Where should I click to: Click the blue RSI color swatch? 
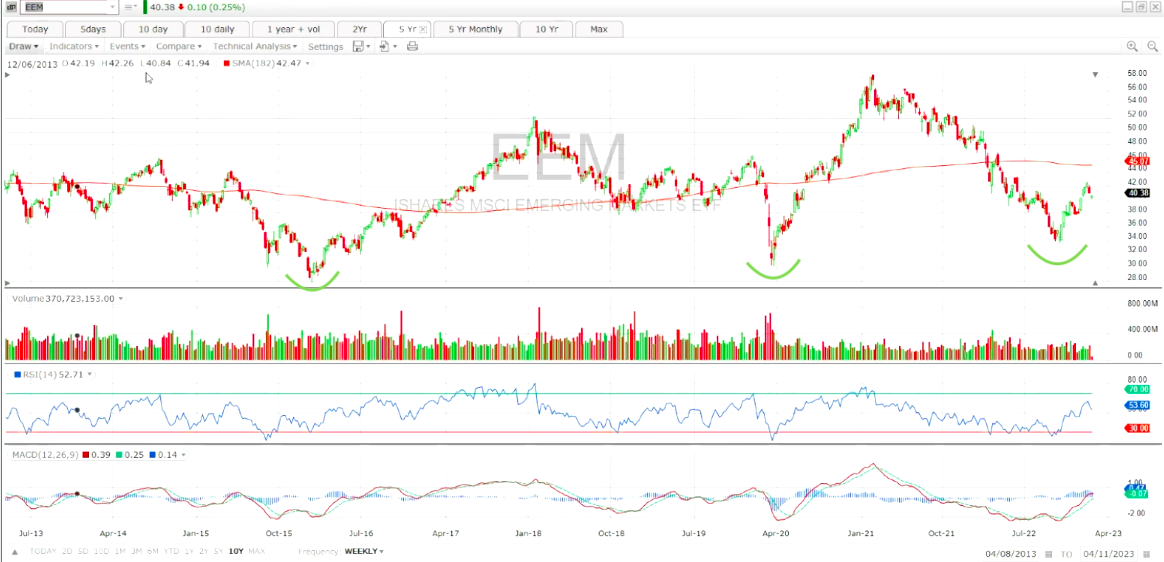[18, 374]
